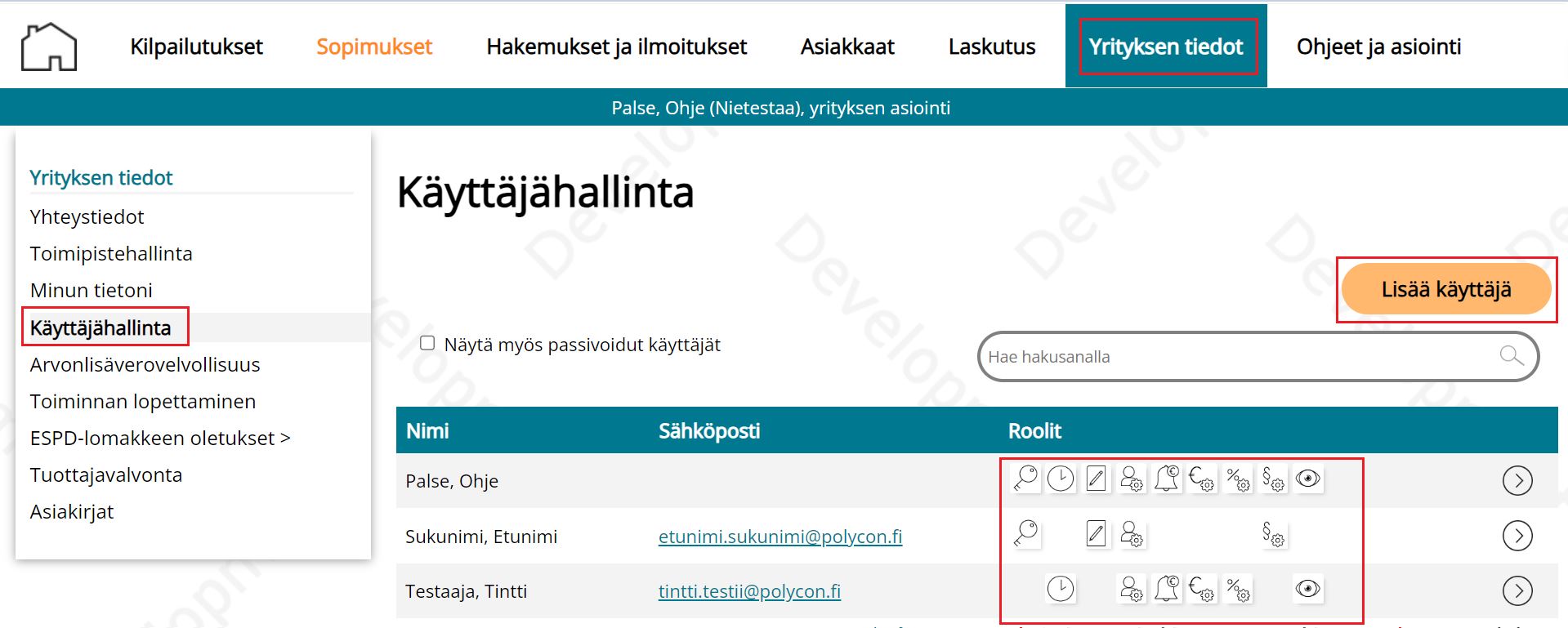Open Yhteystiedot in sidebar
Image resolution: width=1568 pixels, height=628 pixels.
87,217
